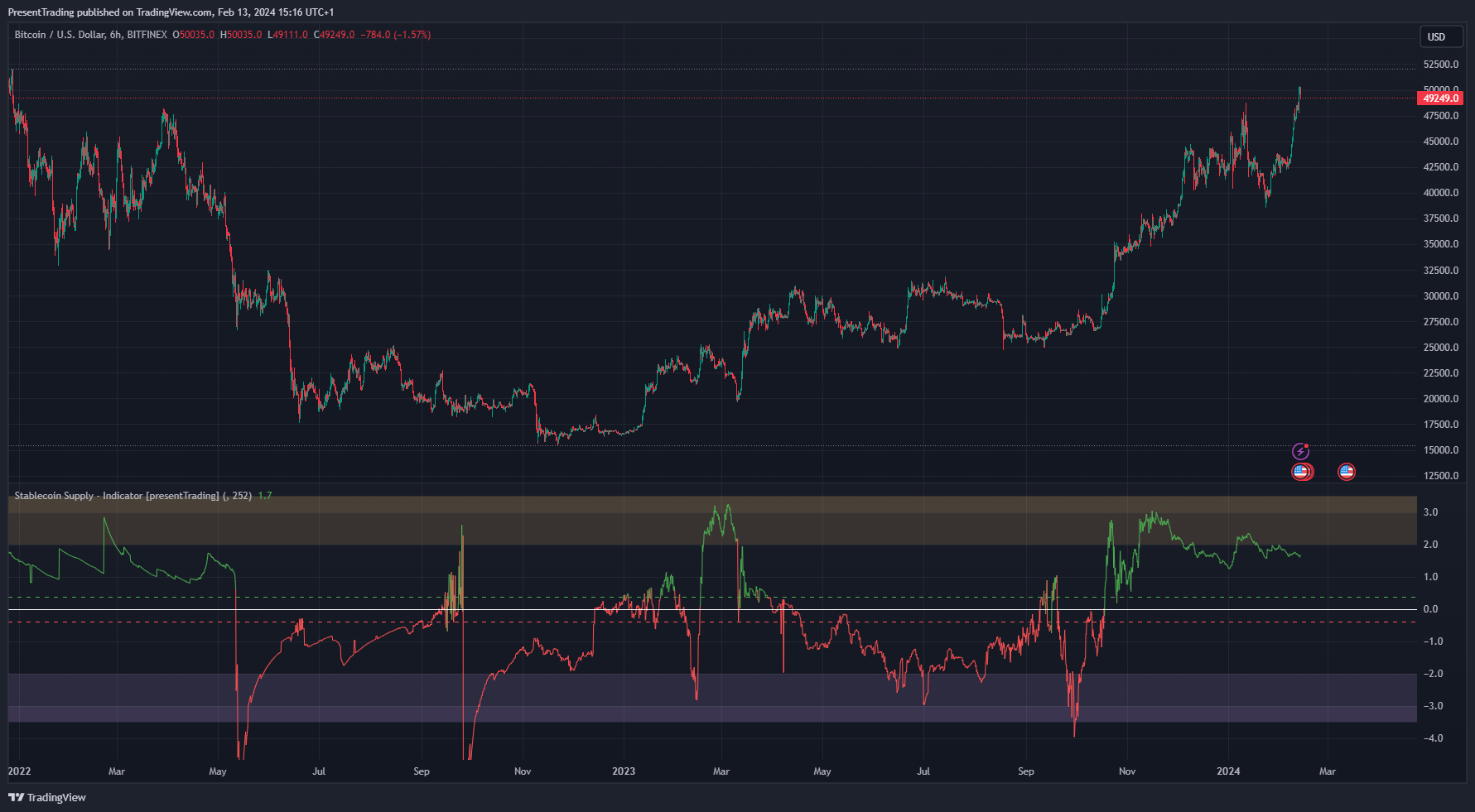Click the −1.0 indicator scale label
The height and width of the screenshot is (812, 1475).
pos(1433,641)
